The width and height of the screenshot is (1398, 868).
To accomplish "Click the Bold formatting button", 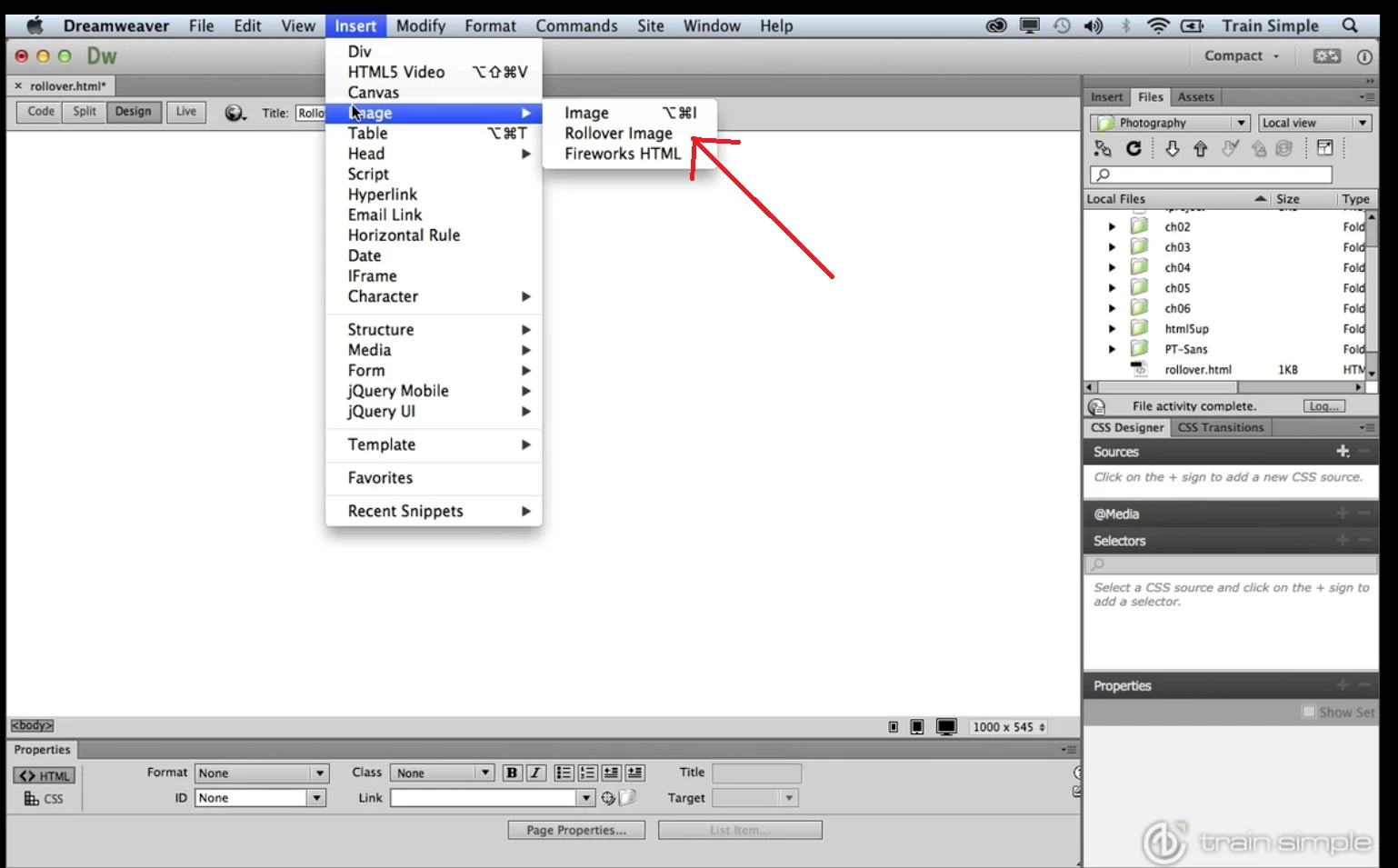I will click(x=512, y=773).
